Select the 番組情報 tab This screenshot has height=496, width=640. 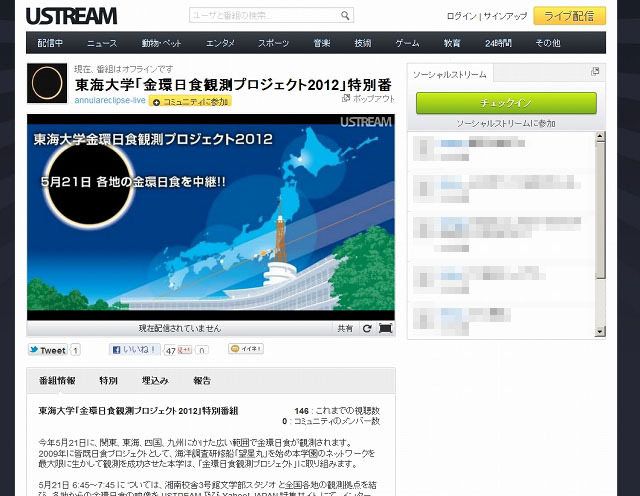coord(57,380)
